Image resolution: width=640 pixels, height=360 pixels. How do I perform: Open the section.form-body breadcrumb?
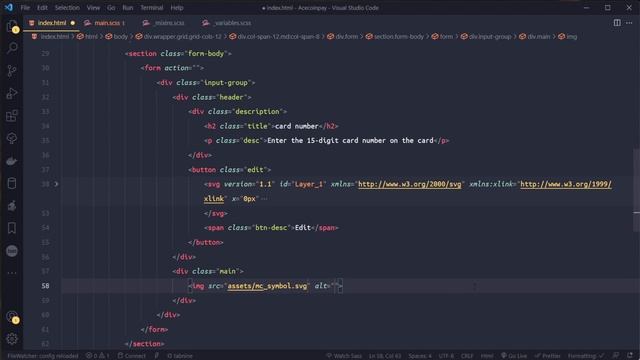[395, 37]
